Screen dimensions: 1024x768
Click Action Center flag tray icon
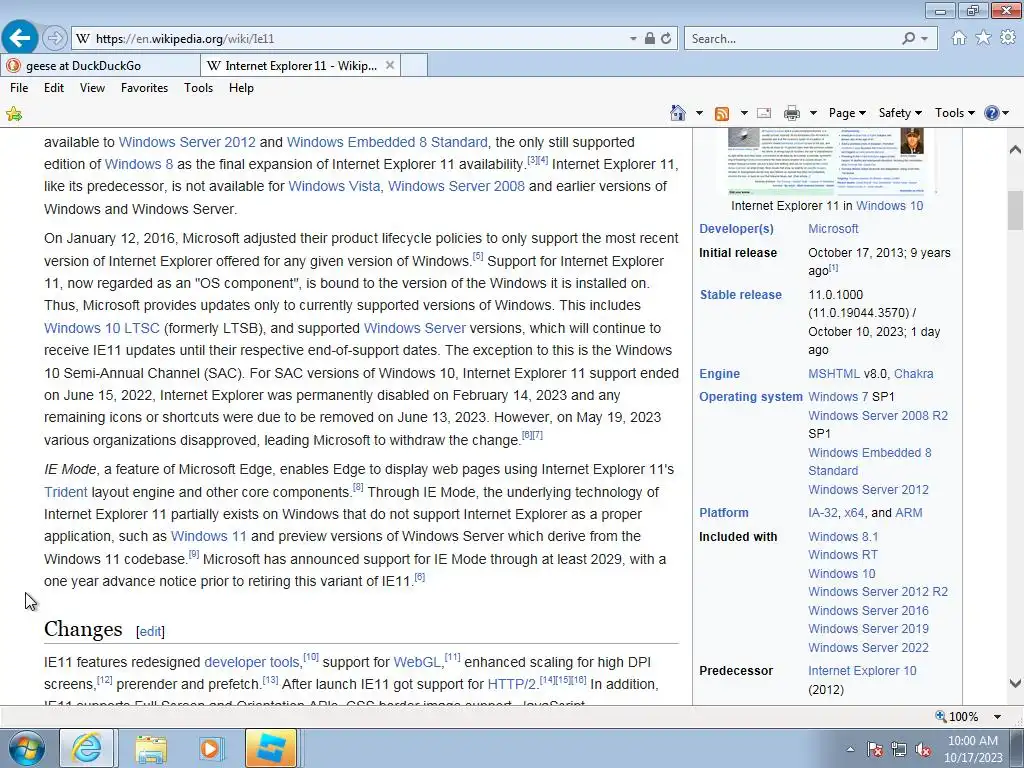coord(875,750)
